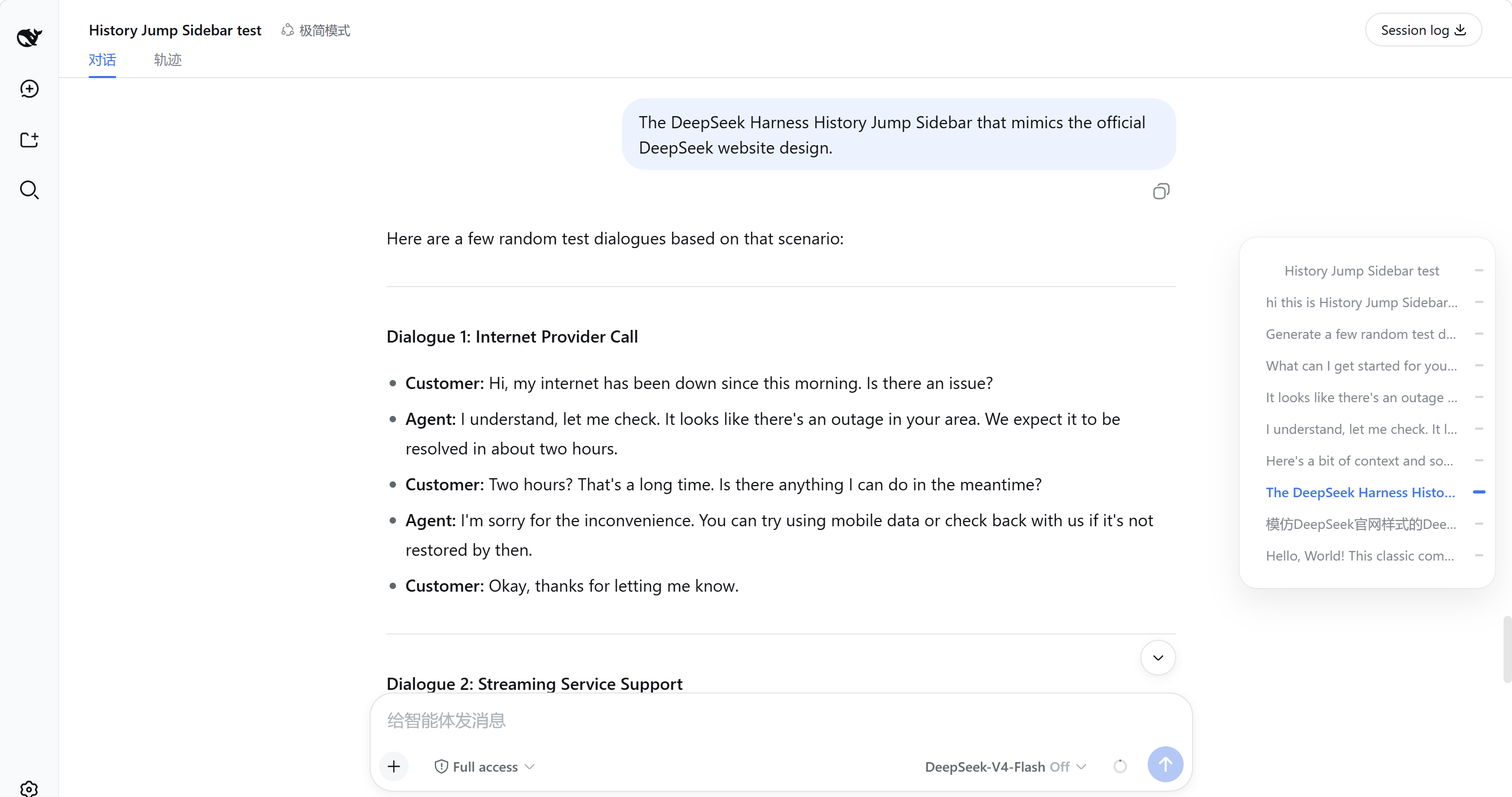This screenshot has height=797, width=1512.
Task: Jump to 'Hello, World! This classic com...' entry
Action: pos(1360,556)
